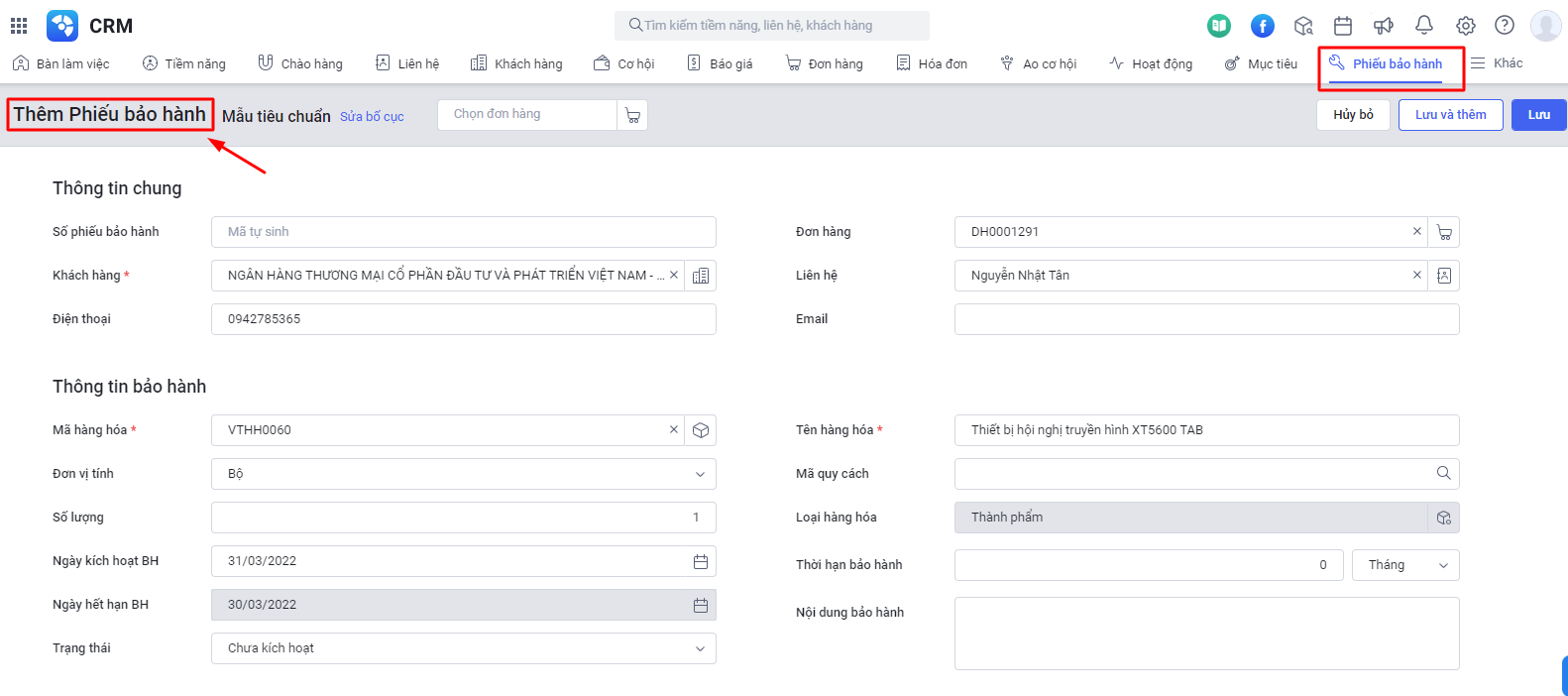Click the CRM logo icon
This screenshot has height=696, width=1568.
tap(62, 26)
